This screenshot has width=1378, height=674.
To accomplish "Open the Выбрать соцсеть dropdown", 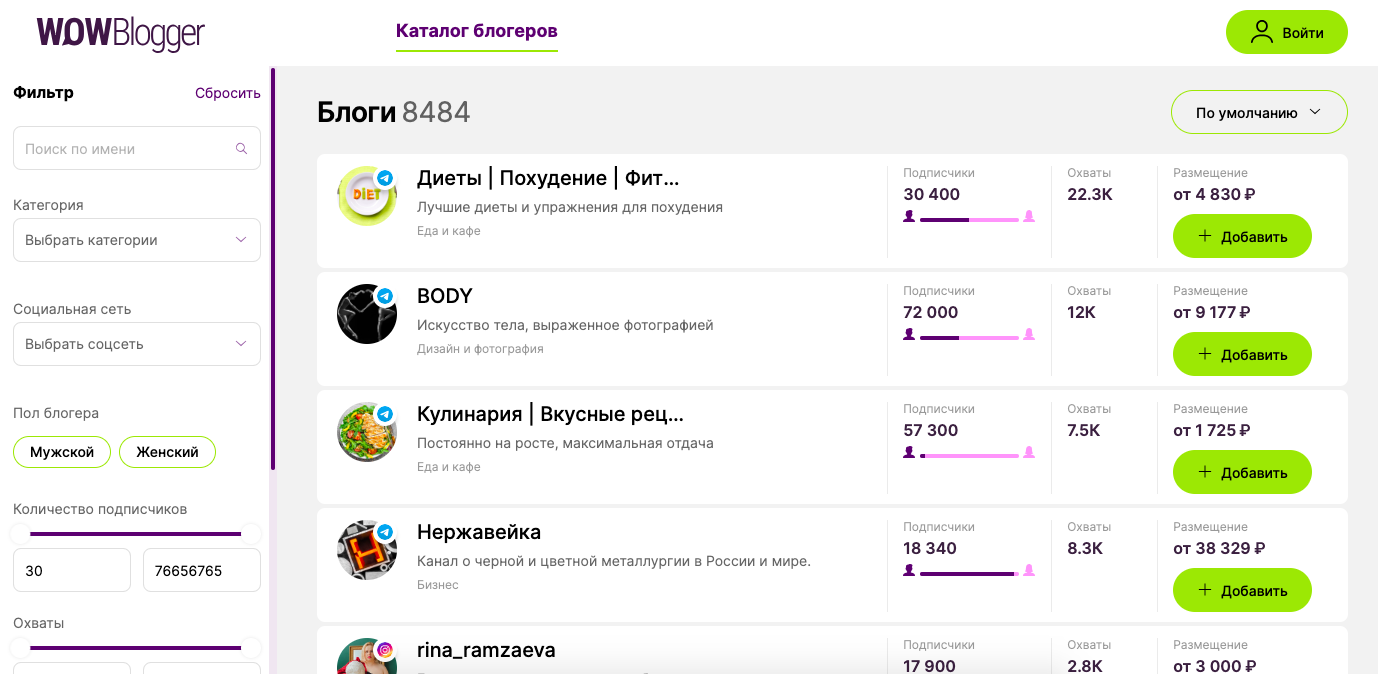I will (x=137, y=344).
